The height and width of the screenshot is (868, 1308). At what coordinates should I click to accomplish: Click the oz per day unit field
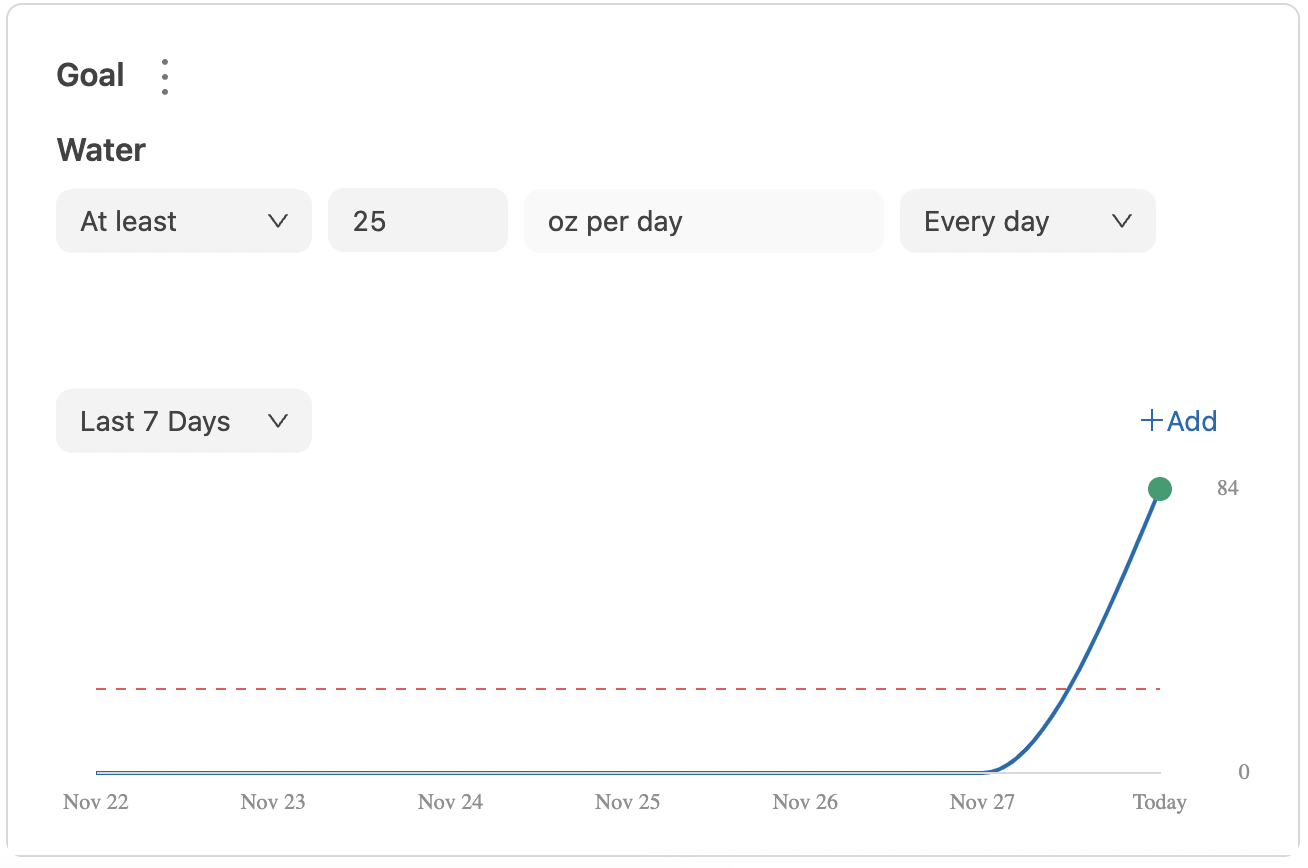[x=704, y=221]
